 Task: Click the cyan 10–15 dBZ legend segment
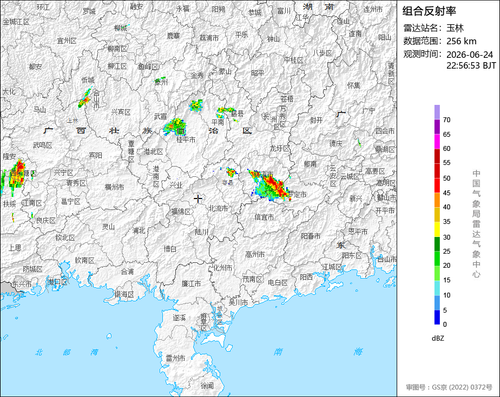(x=437, y=288)
